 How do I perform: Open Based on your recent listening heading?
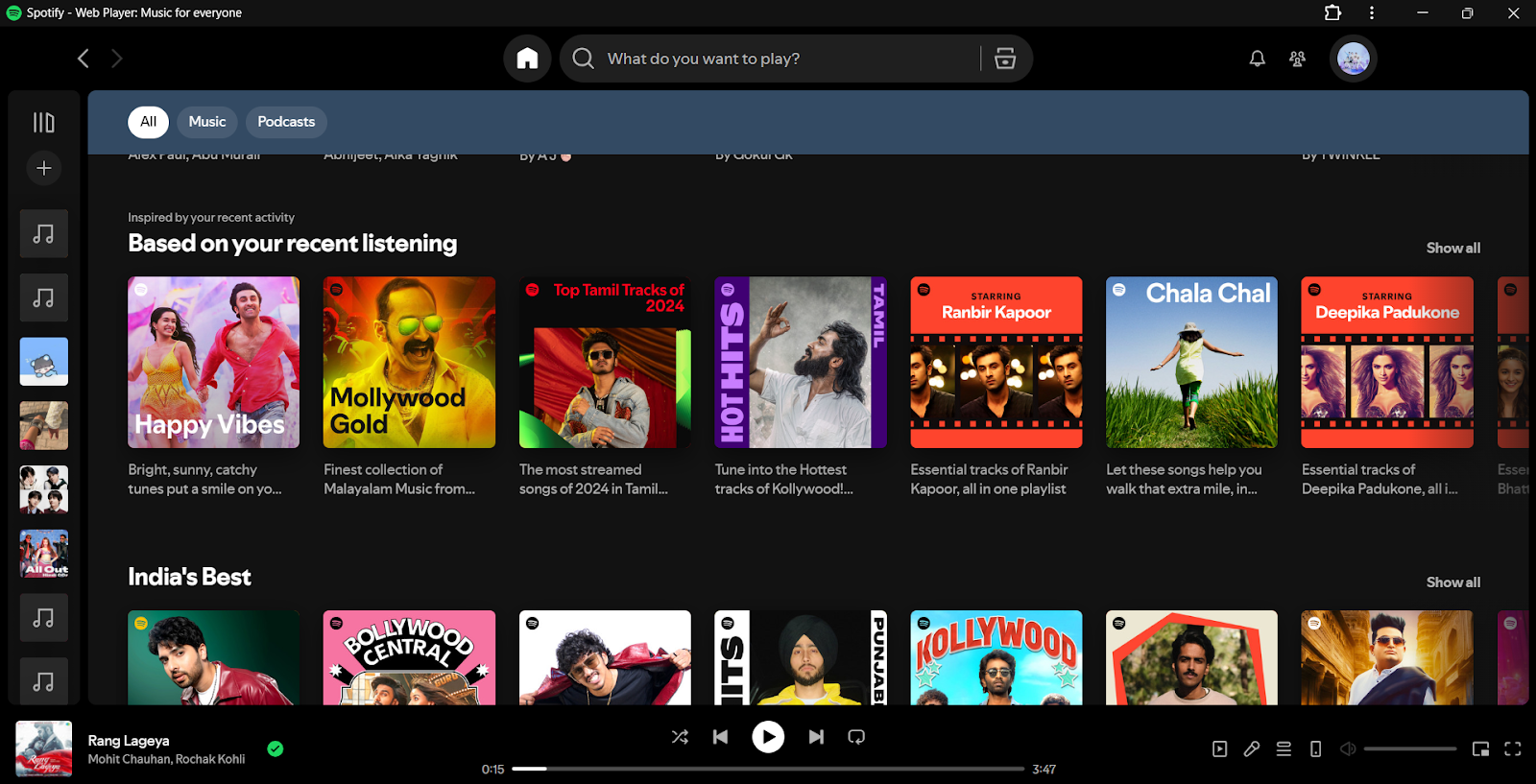click(293, 244)
